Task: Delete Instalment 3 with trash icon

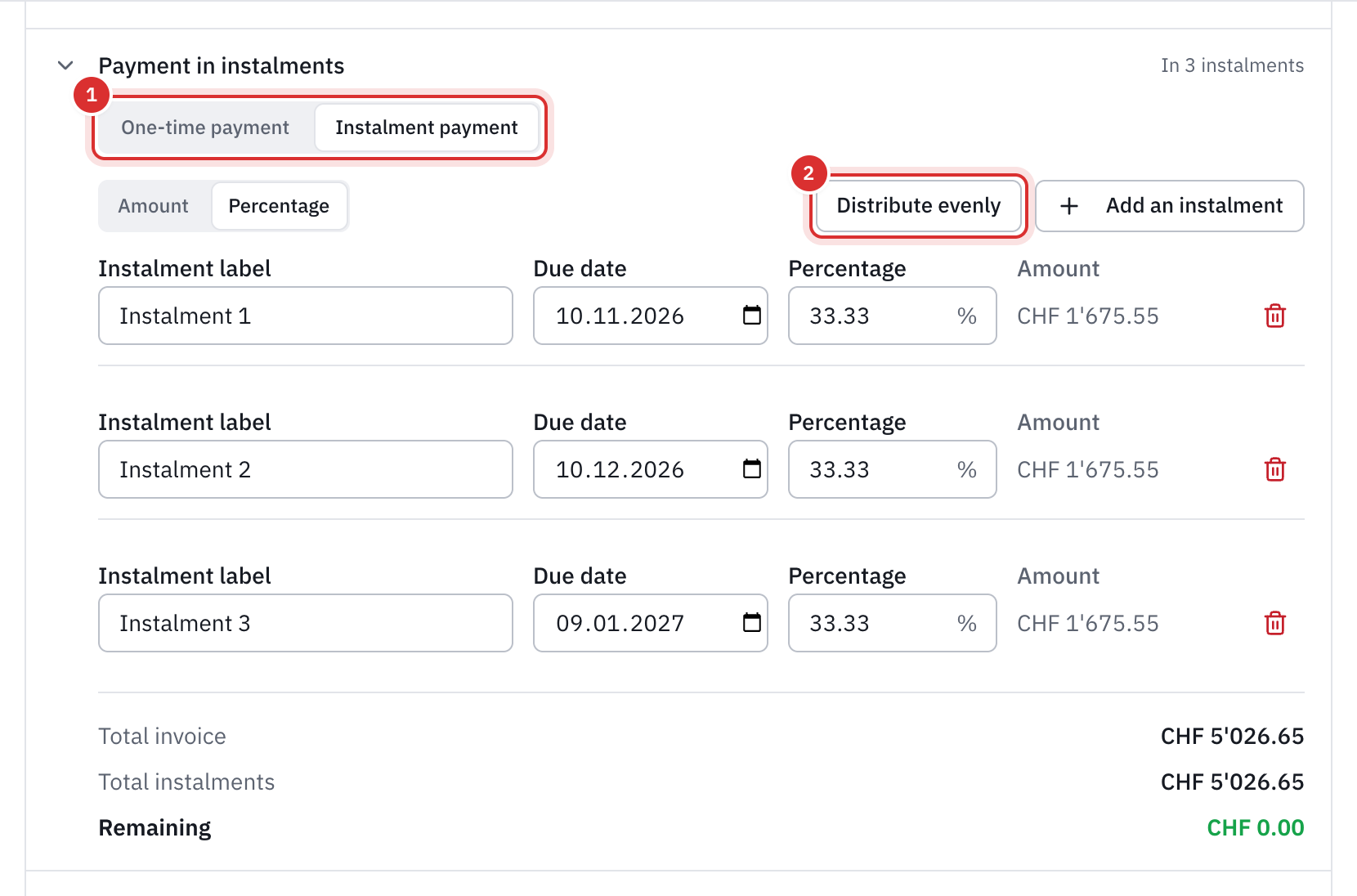Action: click(x=1275, y=623)
